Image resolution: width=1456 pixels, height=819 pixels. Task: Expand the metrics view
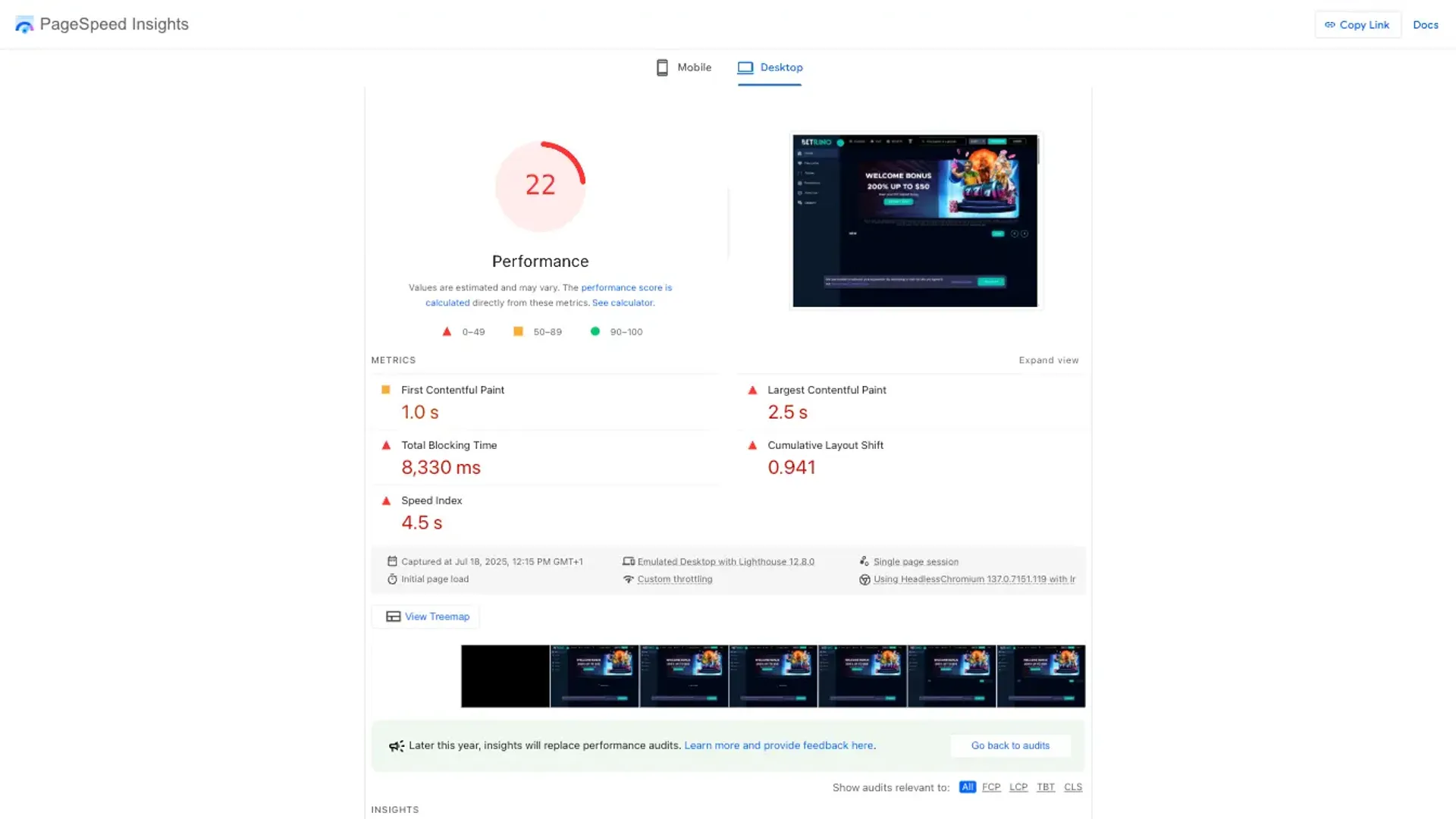pos(1048,360)
